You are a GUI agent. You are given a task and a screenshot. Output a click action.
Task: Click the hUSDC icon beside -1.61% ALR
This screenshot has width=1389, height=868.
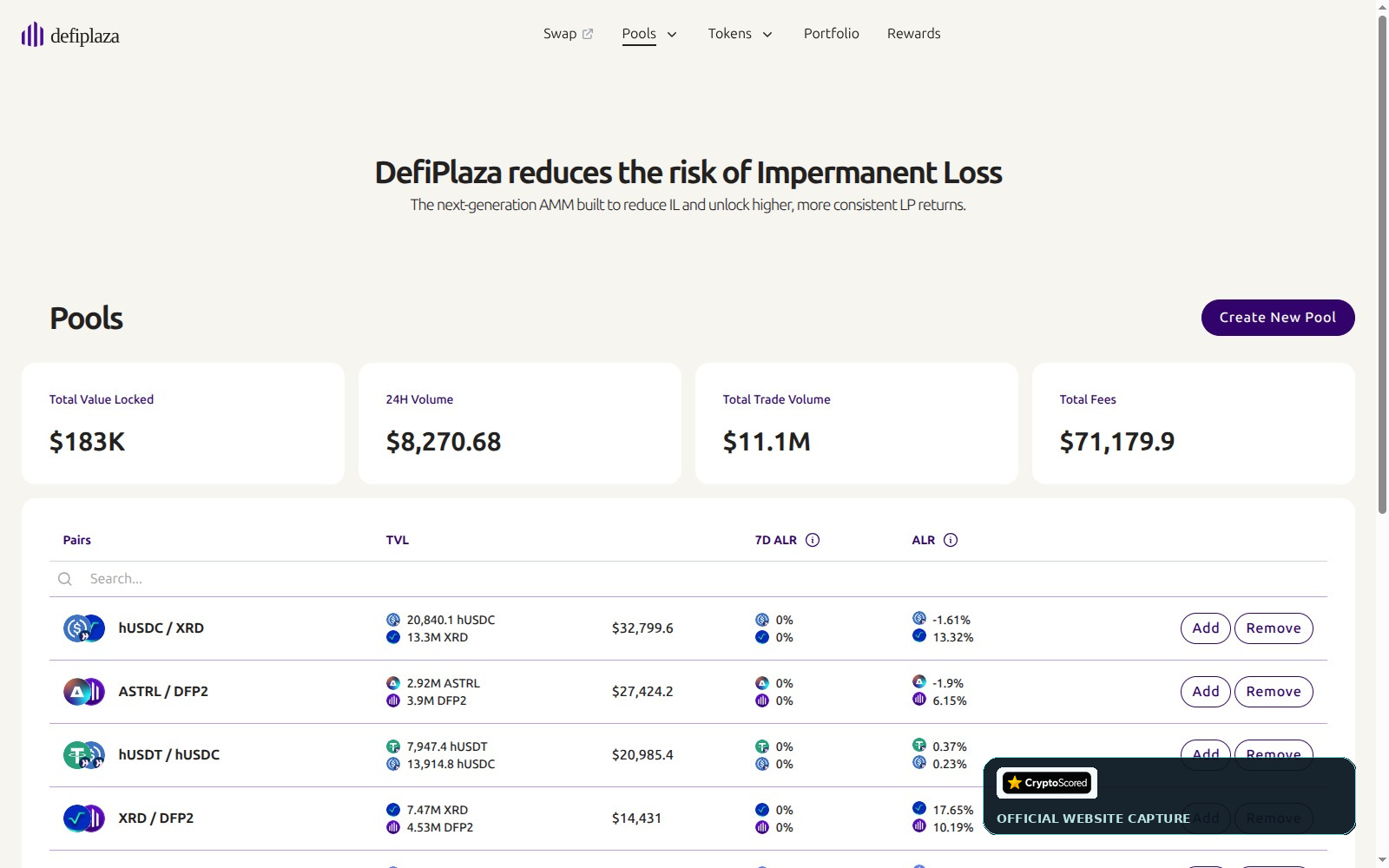tap(919, 618)
